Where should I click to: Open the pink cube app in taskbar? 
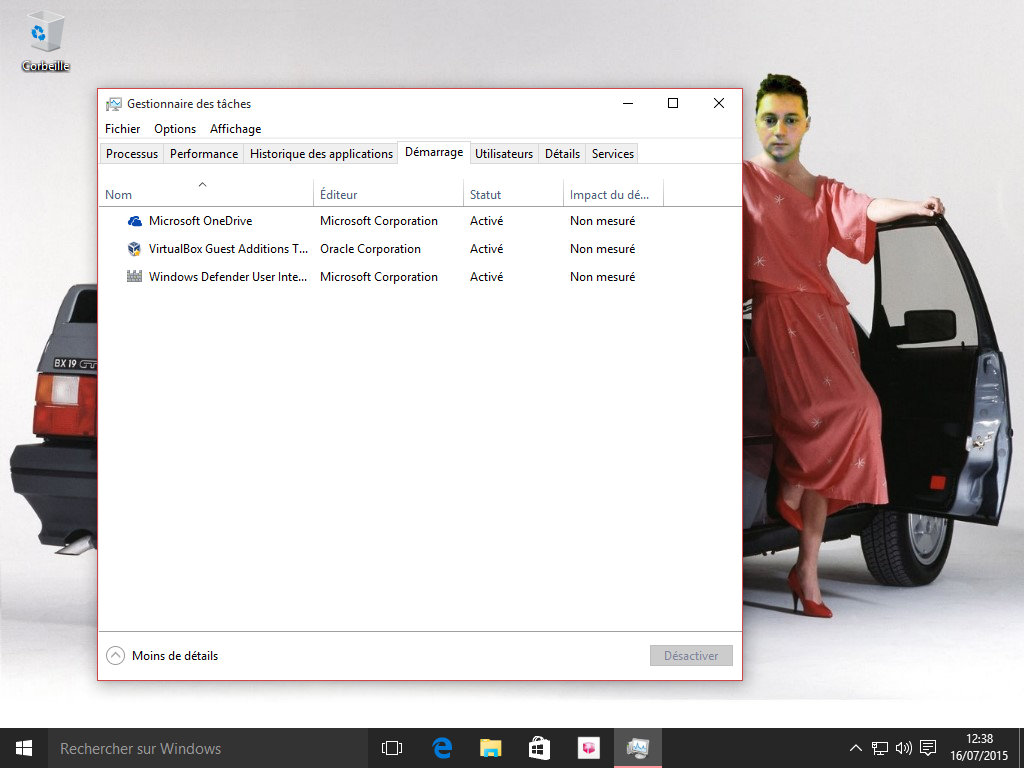(x=588, y=748)
